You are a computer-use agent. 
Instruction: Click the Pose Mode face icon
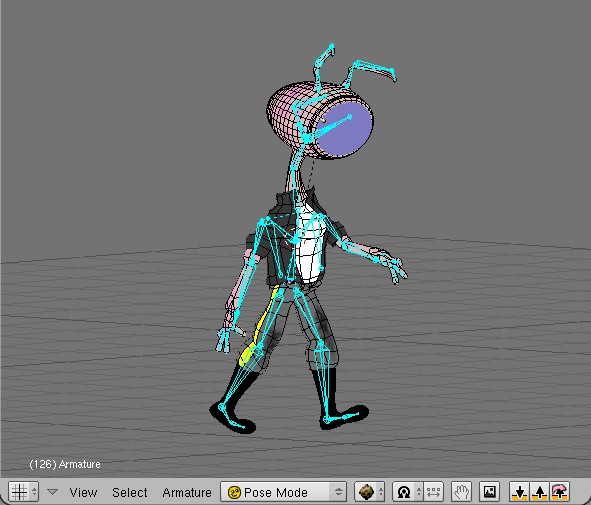click(234, 492)
